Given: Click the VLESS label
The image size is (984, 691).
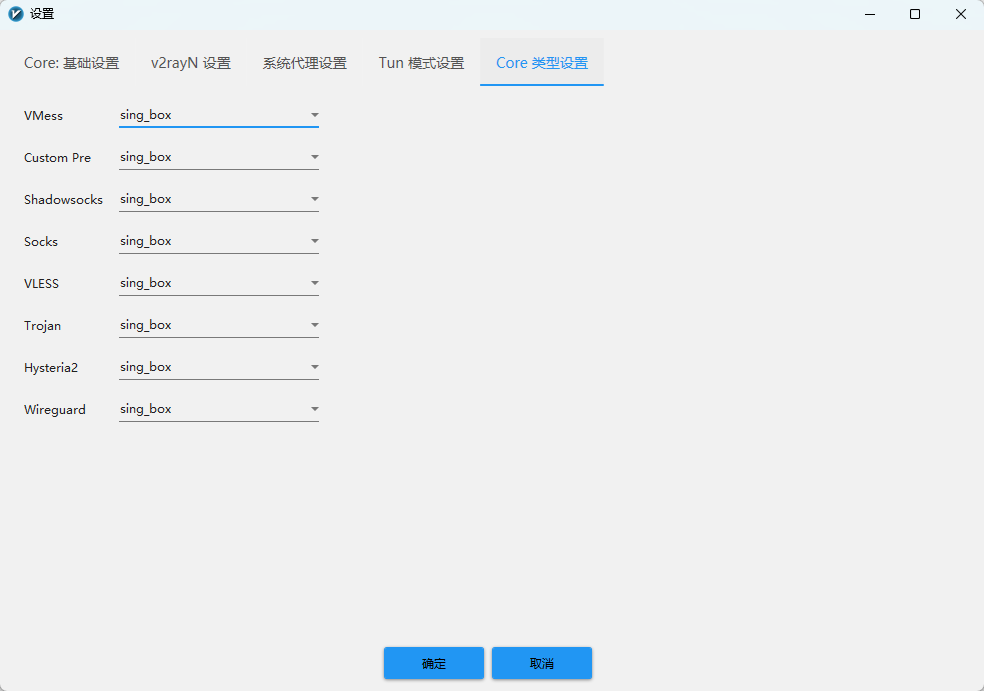Looking at the screenshot, I should [x=41, y=284].
